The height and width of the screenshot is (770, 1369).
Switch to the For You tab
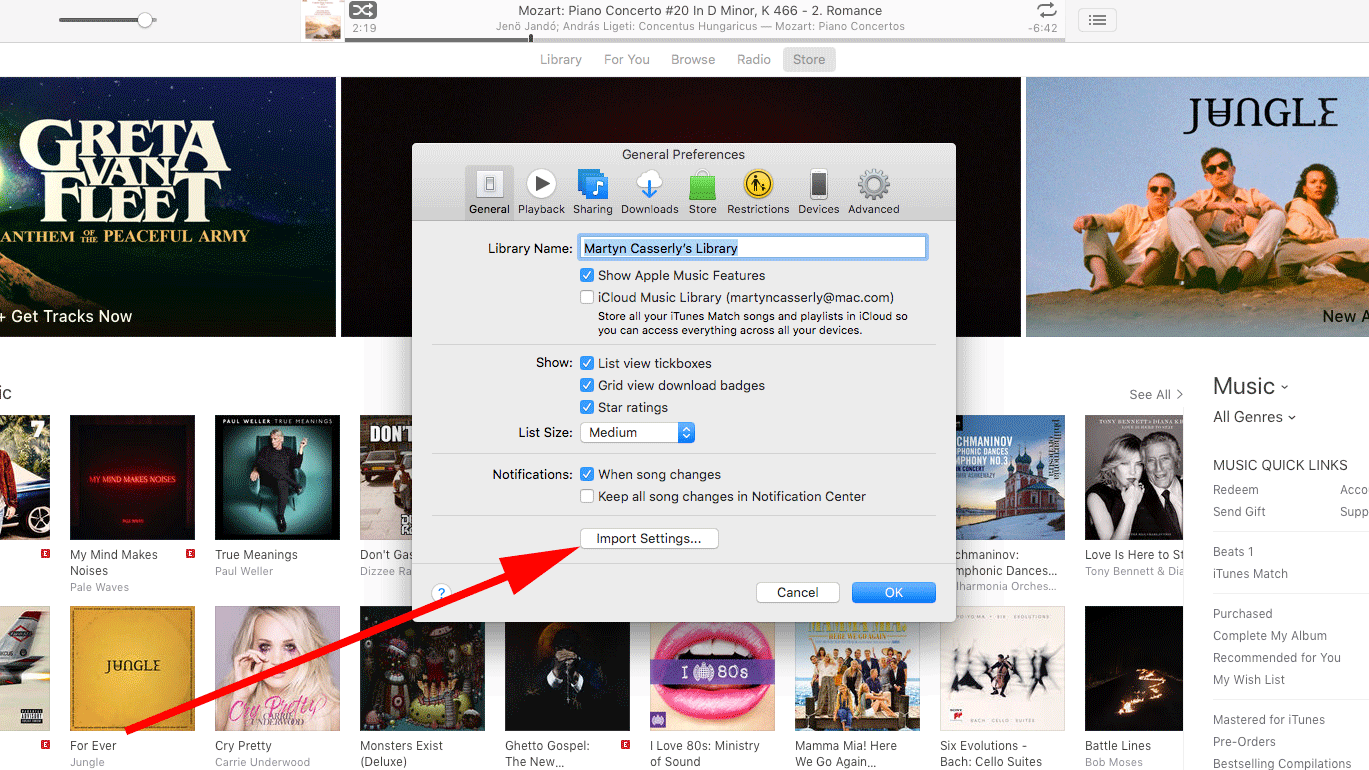[627, 59]
